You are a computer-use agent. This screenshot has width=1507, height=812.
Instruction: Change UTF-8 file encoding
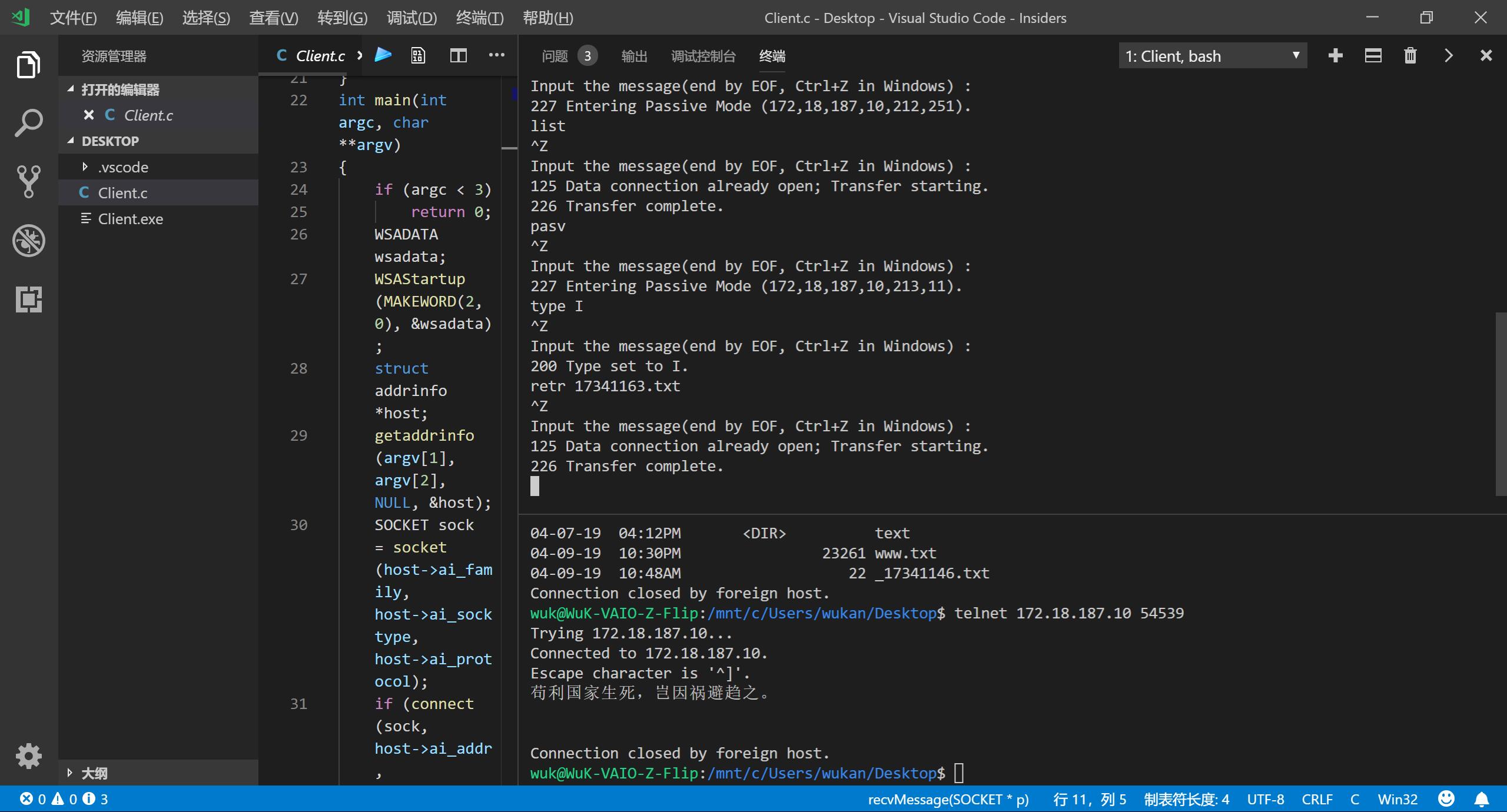1265,799
